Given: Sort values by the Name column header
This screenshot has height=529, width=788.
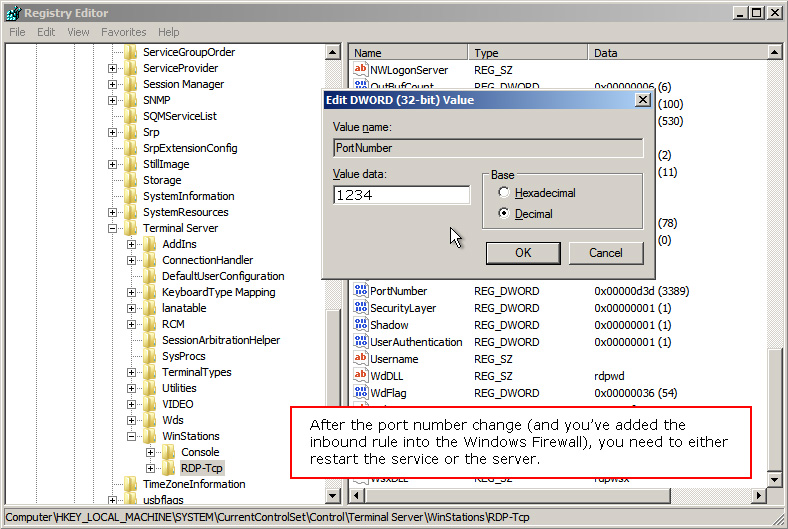Looking at the screenshot, I should click(x=409, y=53).
